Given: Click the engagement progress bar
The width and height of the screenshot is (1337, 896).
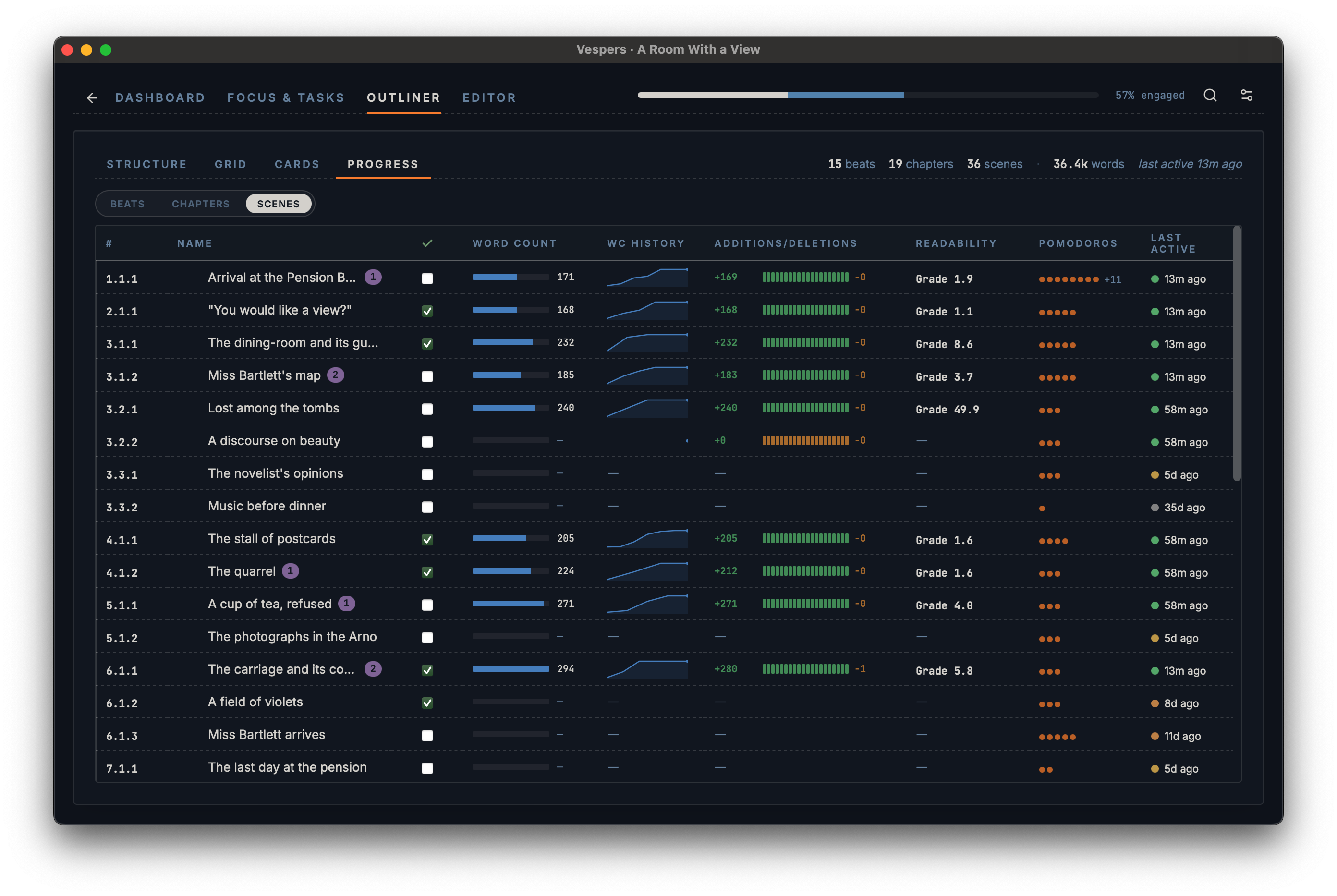Looking at the screenshot, I should point(868,96).
